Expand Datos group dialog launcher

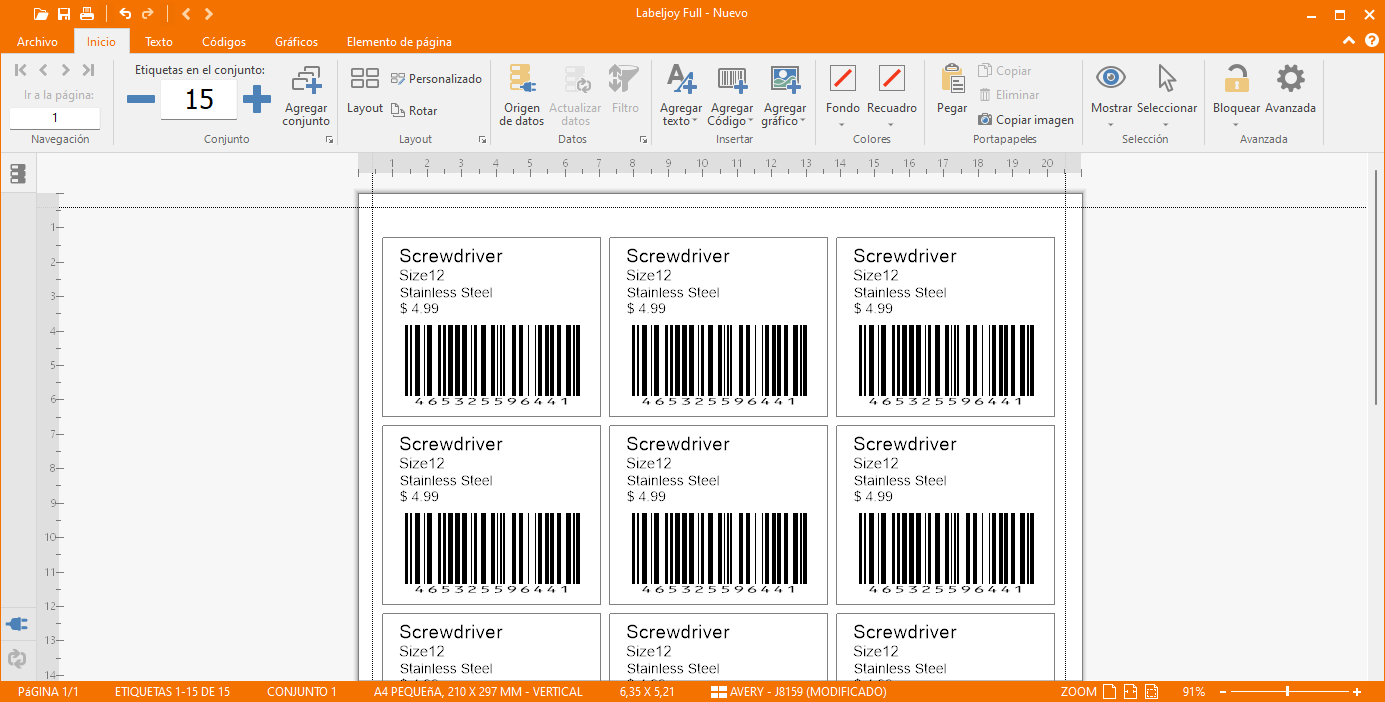click(x=643, y=141)
